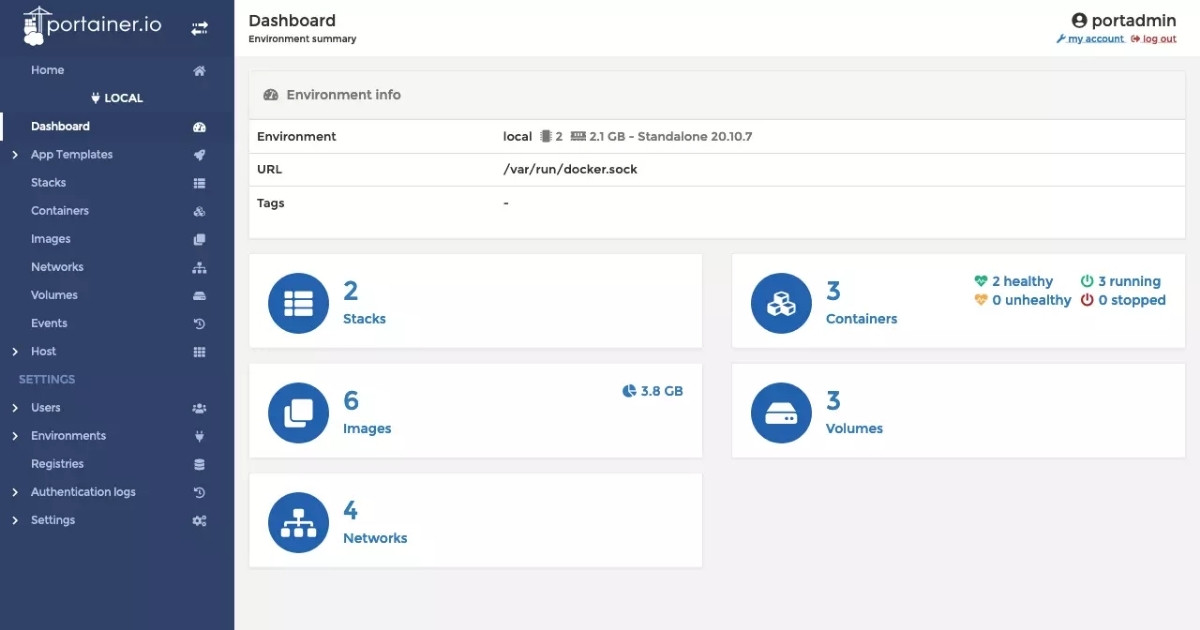The height and width of the screenshot is (630, 1200).
Task: Click the Settings gears icon
Action: [199, 519]
